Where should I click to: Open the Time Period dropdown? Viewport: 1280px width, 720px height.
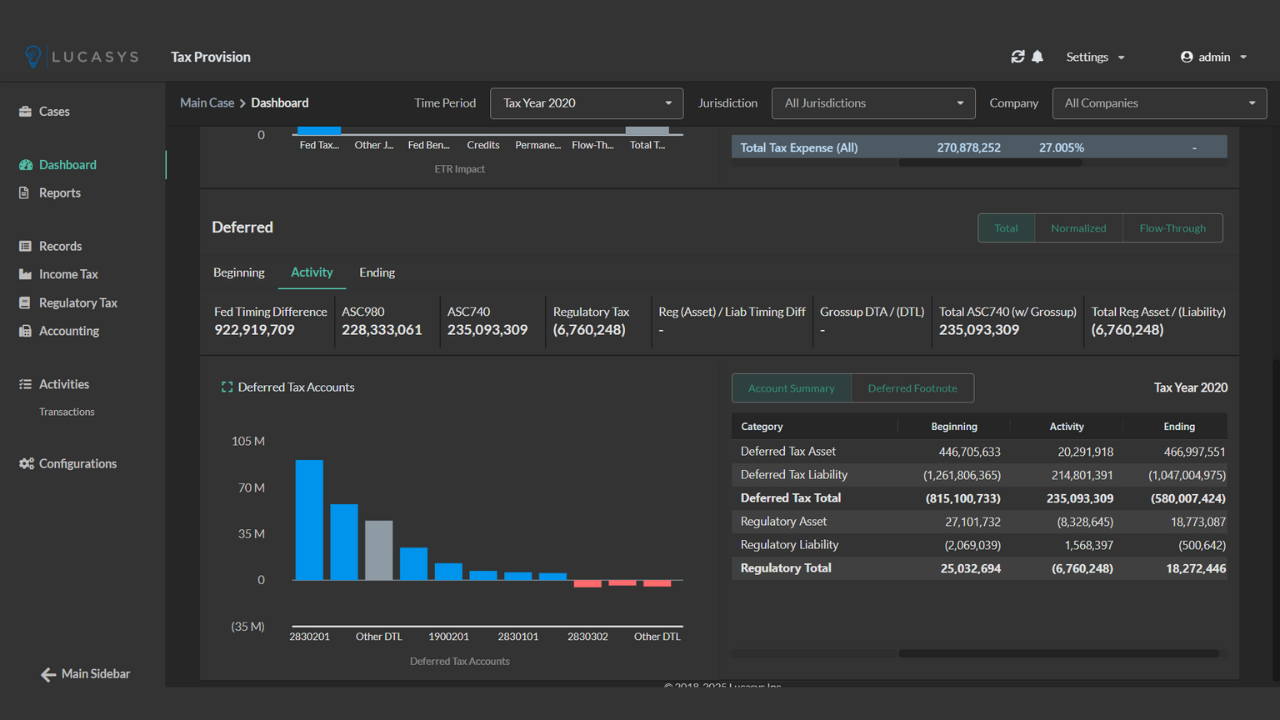pos(586,103)
